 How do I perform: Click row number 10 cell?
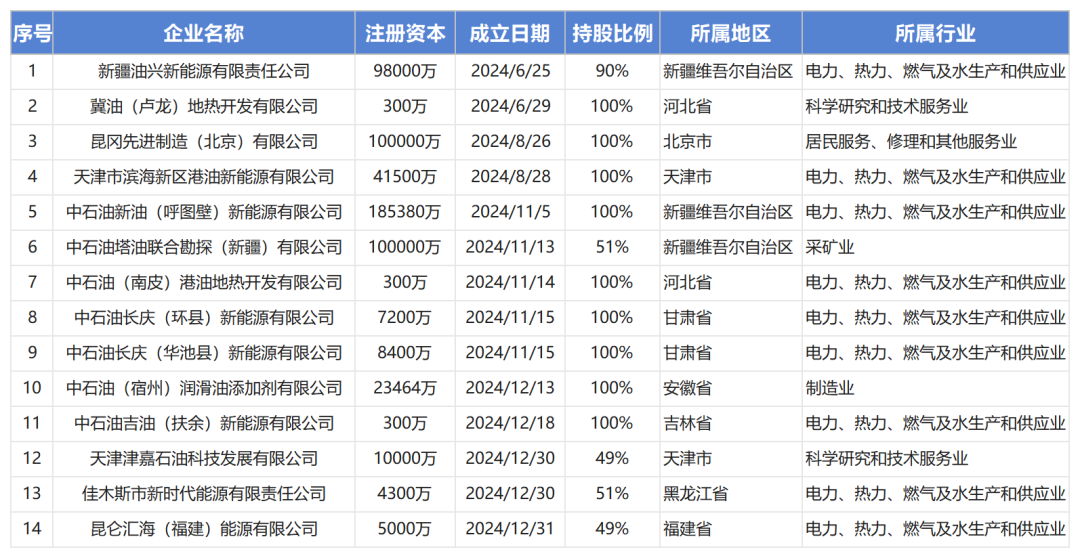point(32,388)
